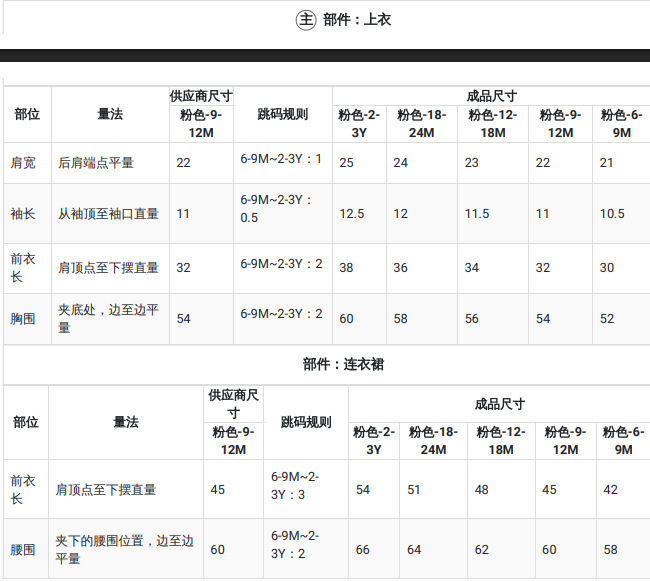The height and width of the screenshot is (581, 650).
Task: Click value 34 in 上衣 前衣长 row
Action: click(471, 268)
